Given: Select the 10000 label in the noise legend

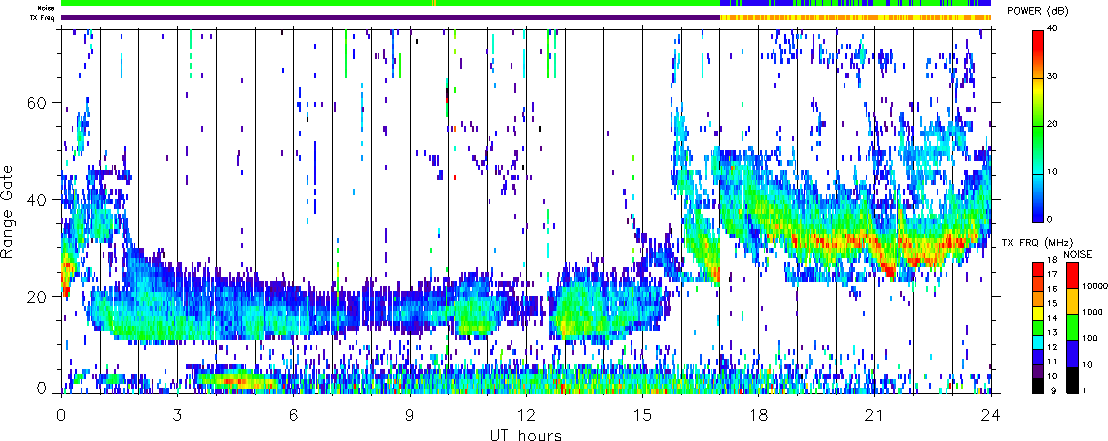Looking at the screenshot, I should click(x=1089, y=284).
